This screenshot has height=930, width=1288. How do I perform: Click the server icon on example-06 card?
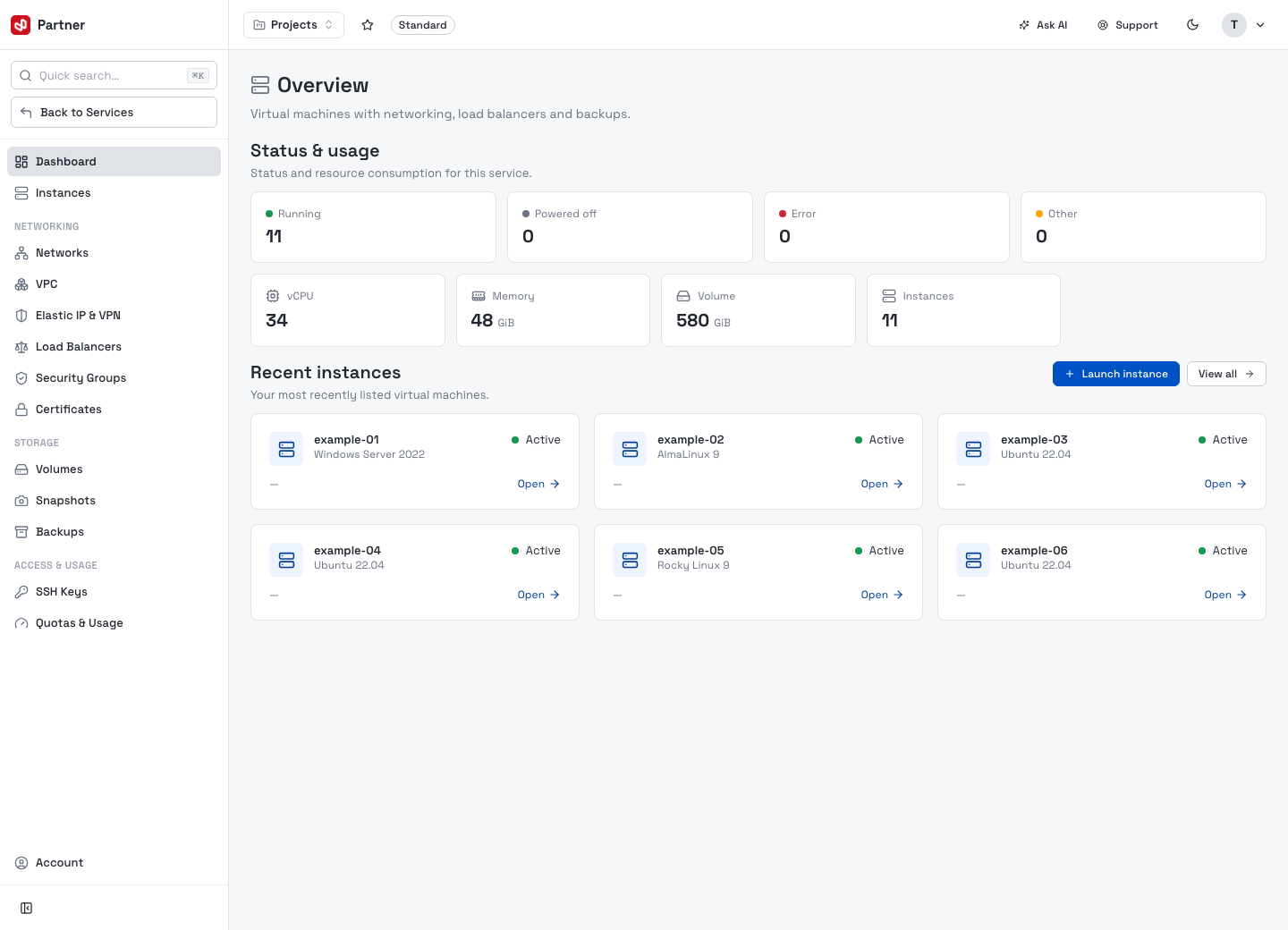[973, 560]
